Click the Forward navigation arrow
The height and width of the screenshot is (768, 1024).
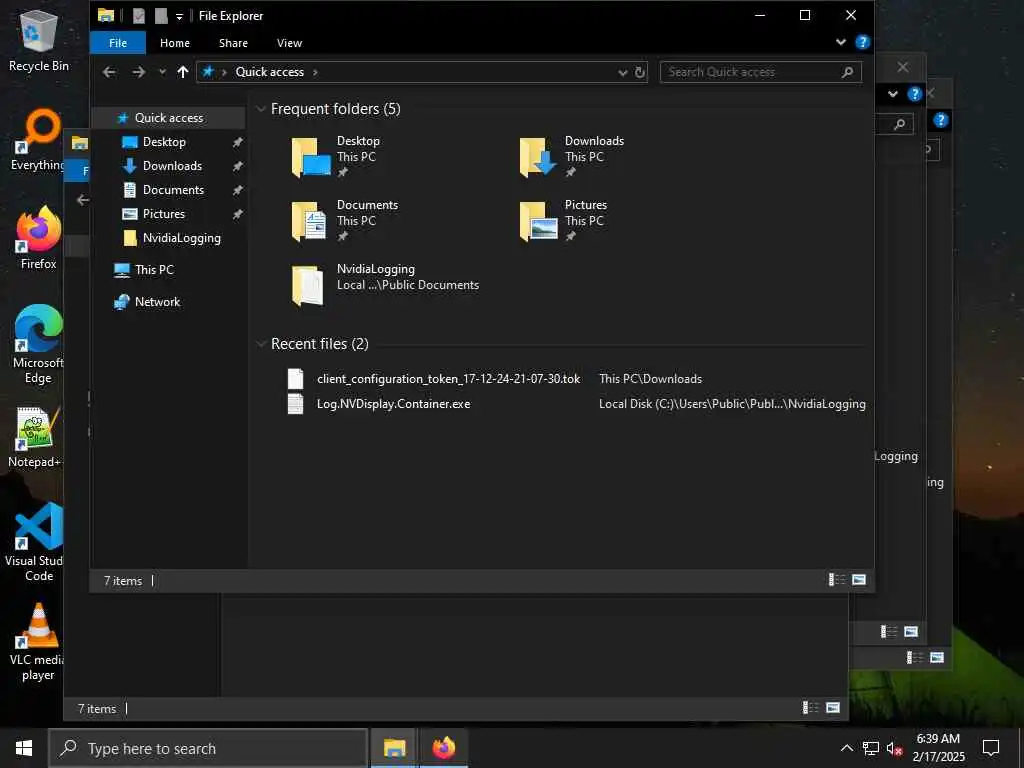coord(138,72)
